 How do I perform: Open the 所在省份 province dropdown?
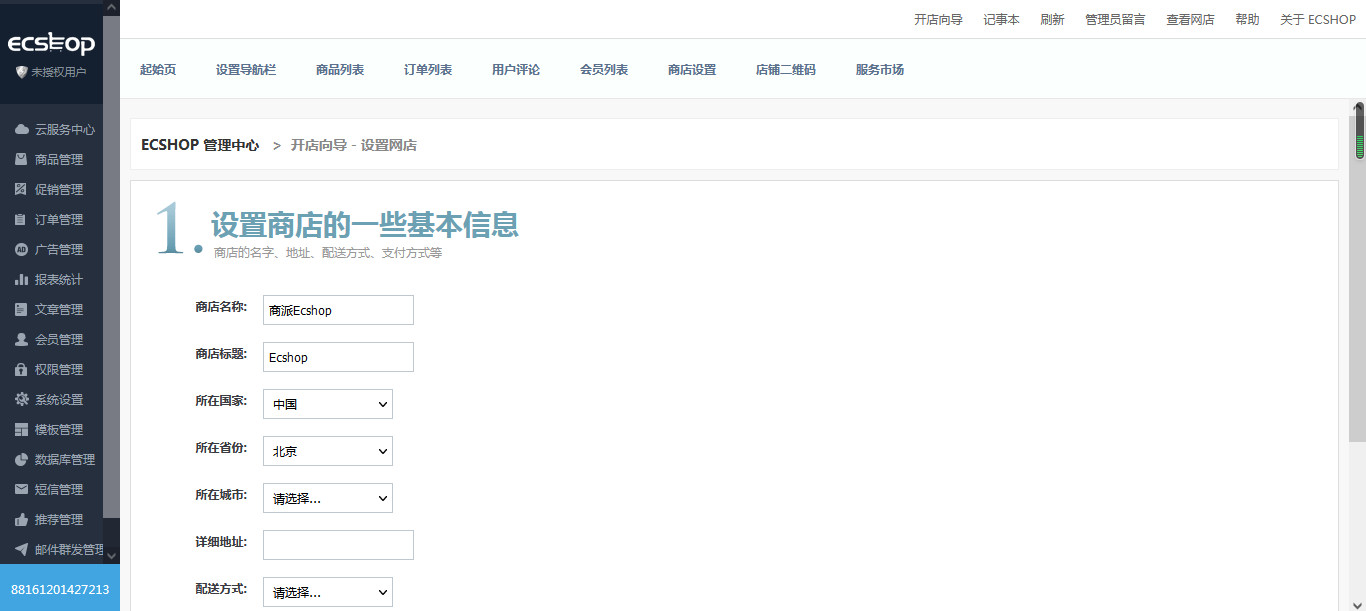click(327, 450)
